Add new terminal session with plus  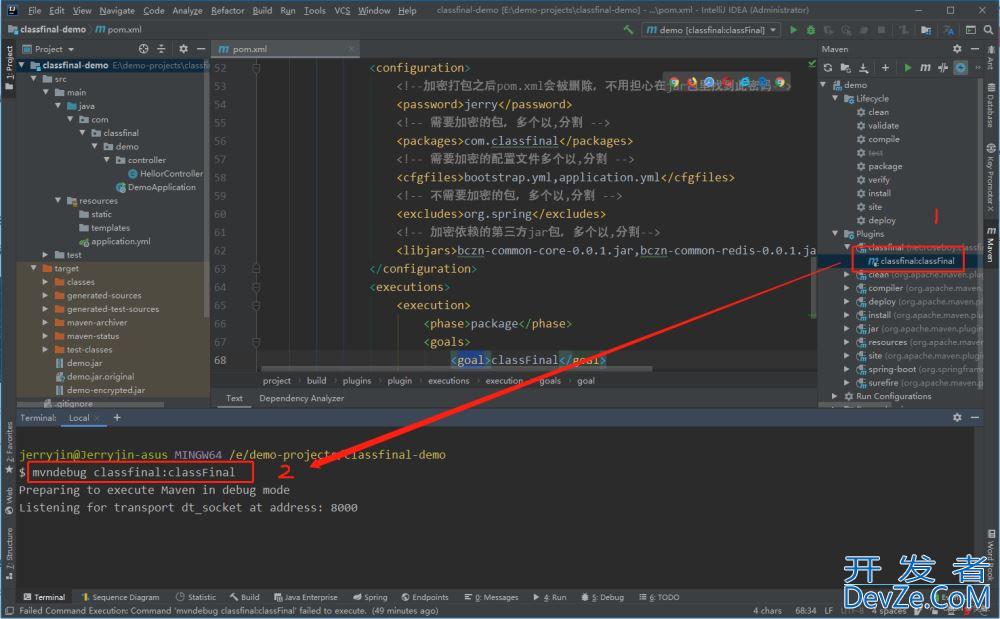(117, 418)
